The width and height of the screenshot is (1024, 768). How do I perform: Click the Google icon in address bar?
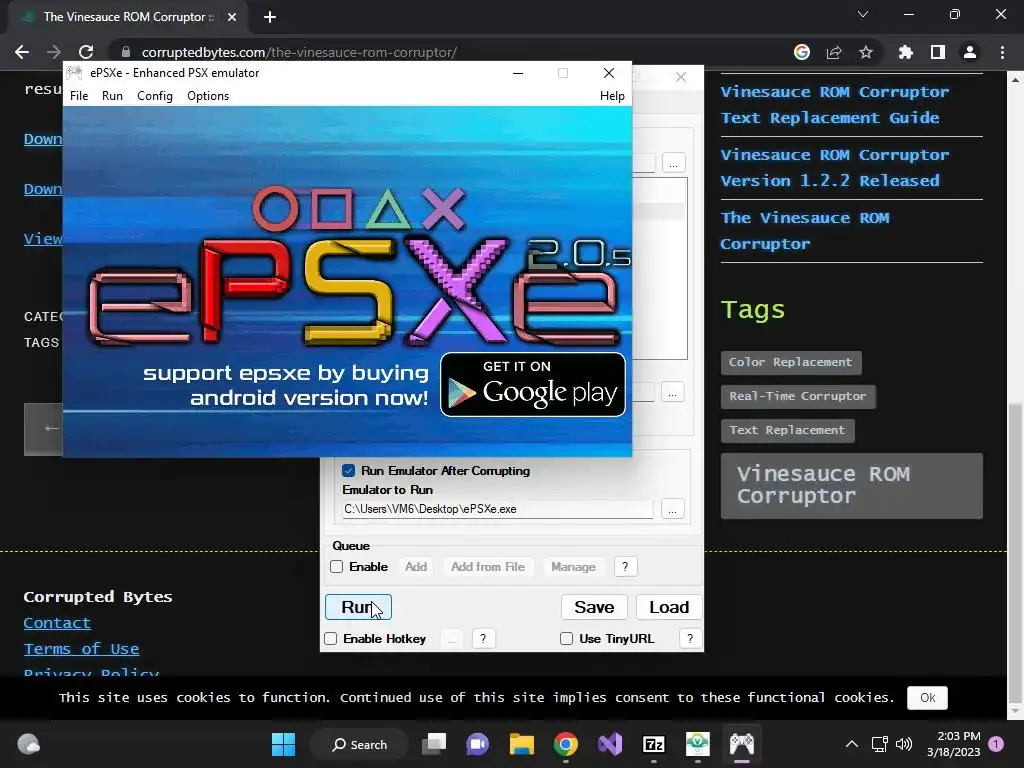pos(802,52)
